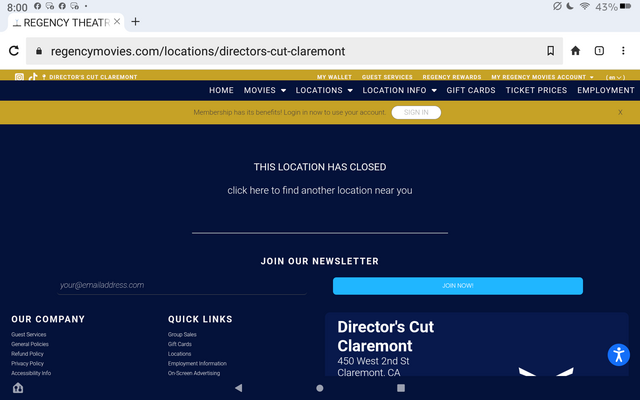Viewport: 640px width, 400px height.
Task: Open Guest Services in the top bar
Action: point(387,77)
